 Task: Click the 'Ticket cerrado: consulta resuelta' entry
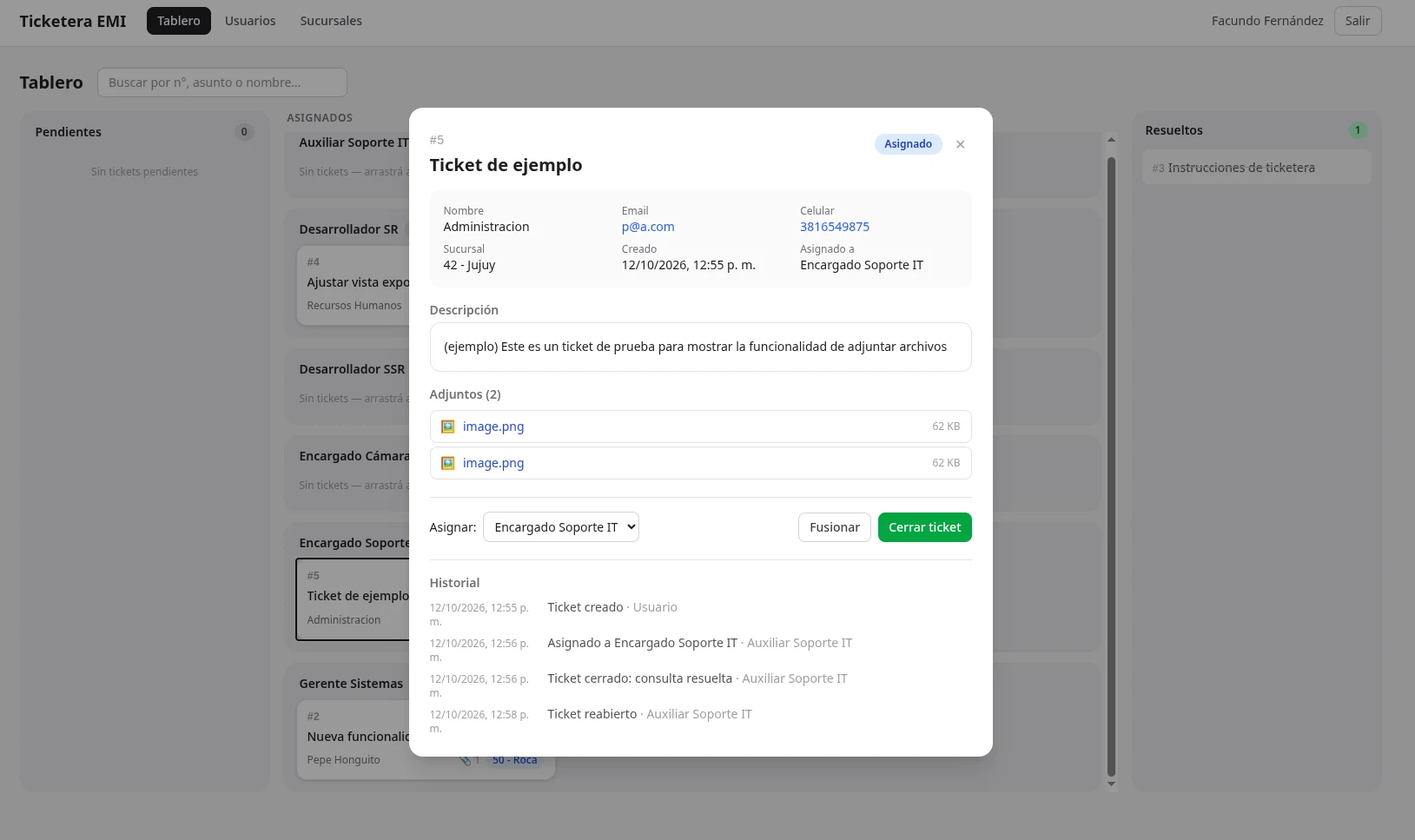point(639,678)
